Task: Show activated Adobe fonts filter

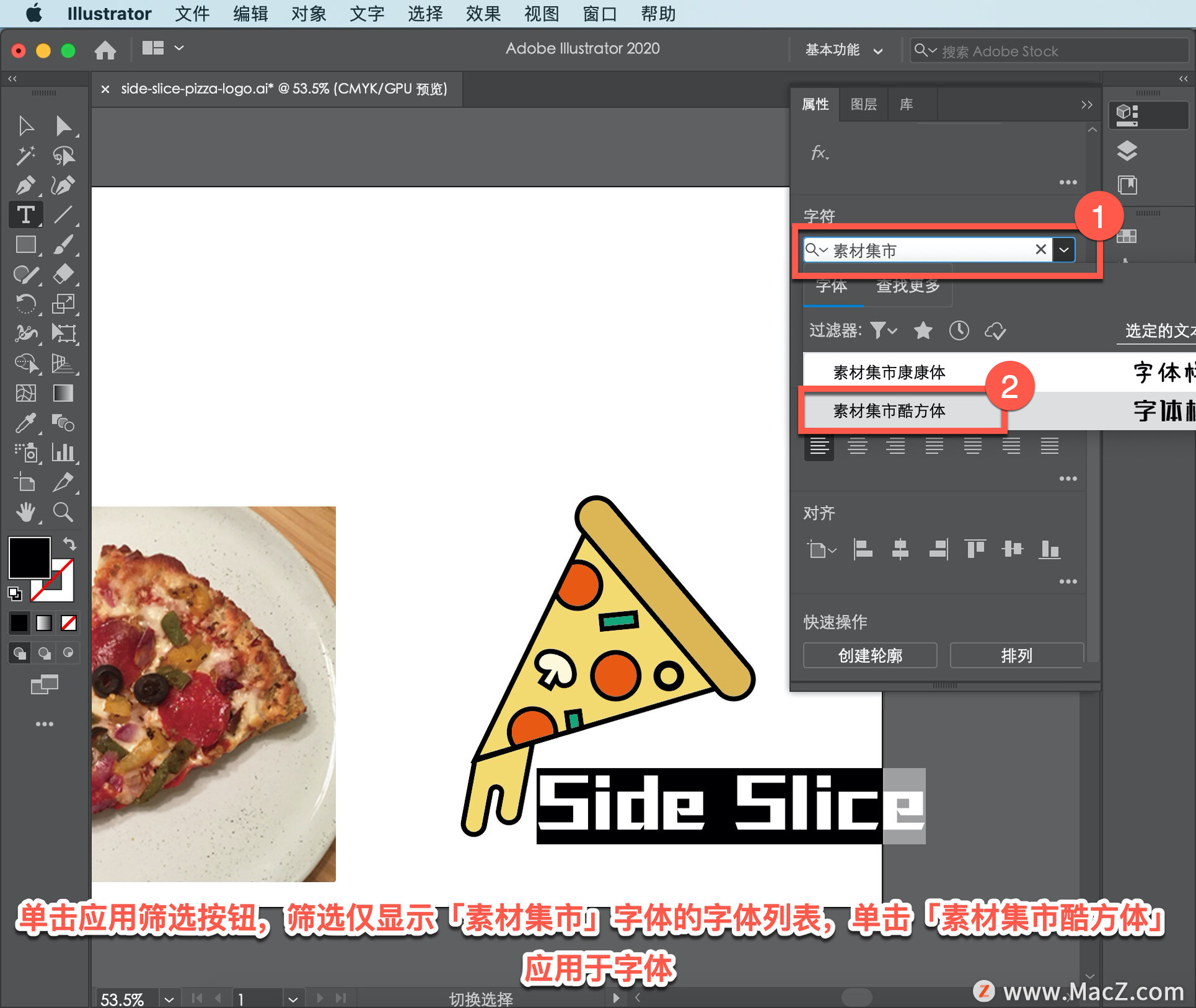Action: pos(995,330)
